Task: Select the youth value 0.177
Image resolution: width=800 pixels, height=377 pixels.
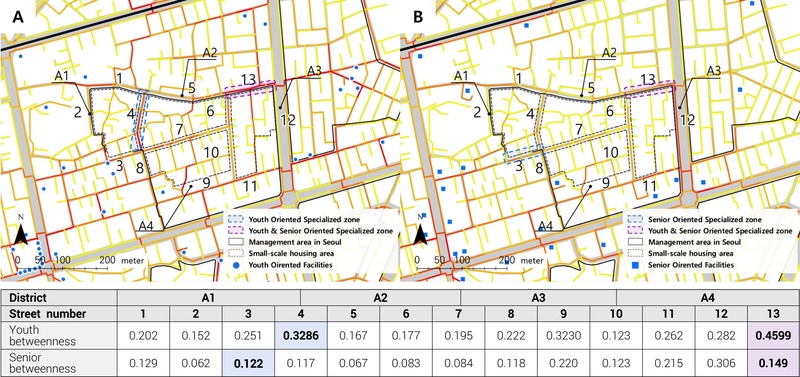Action: pyautogui.click(x=406, y=335)
